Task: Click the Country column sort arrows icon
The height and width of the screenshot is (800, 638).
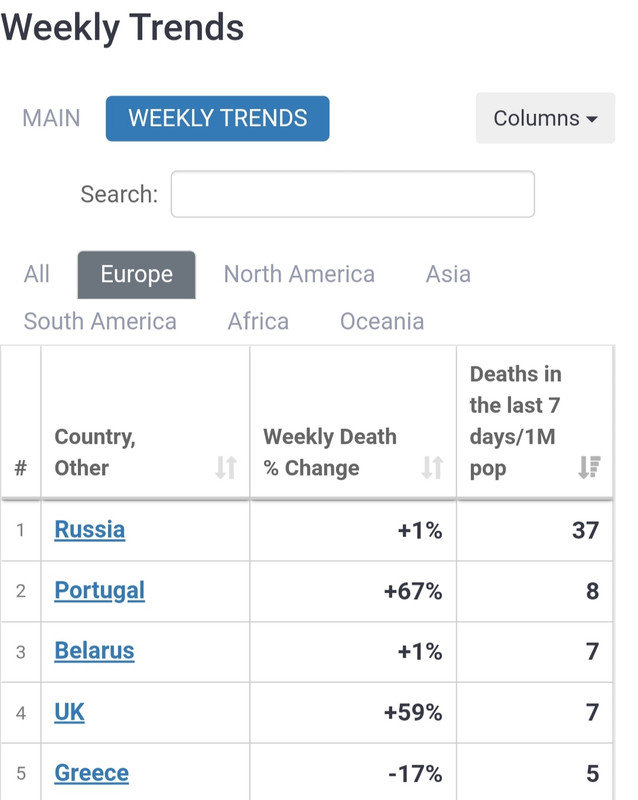Action: pyautogui.click(x=226, y=467)
